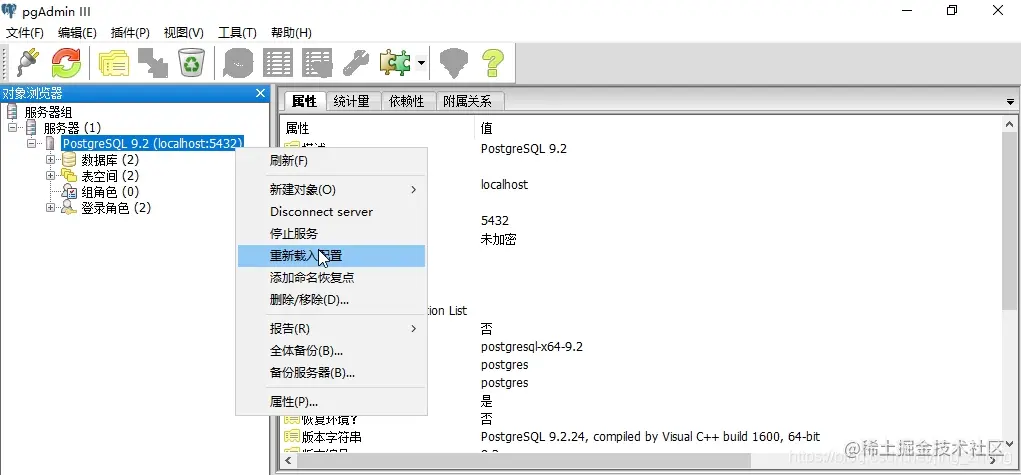This screenshot has width=1021, height=475.
Task: Open the 工具(T) menu
Action: [x=237, y=33]
